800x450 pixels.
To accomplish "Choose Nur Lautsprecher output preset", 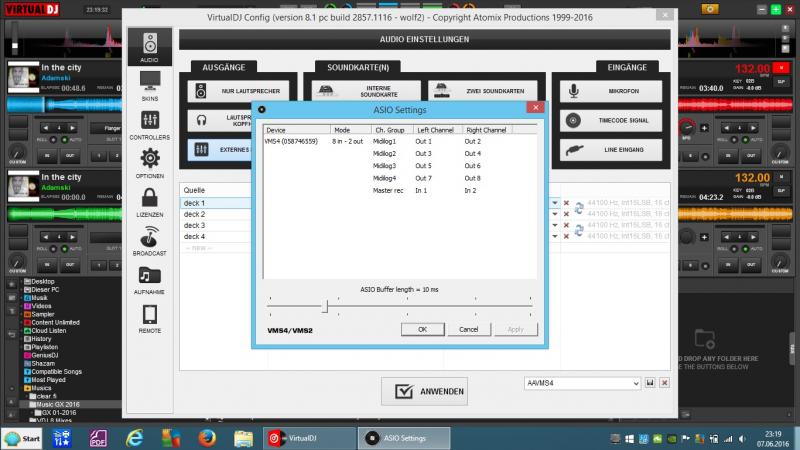I will 238,91.
